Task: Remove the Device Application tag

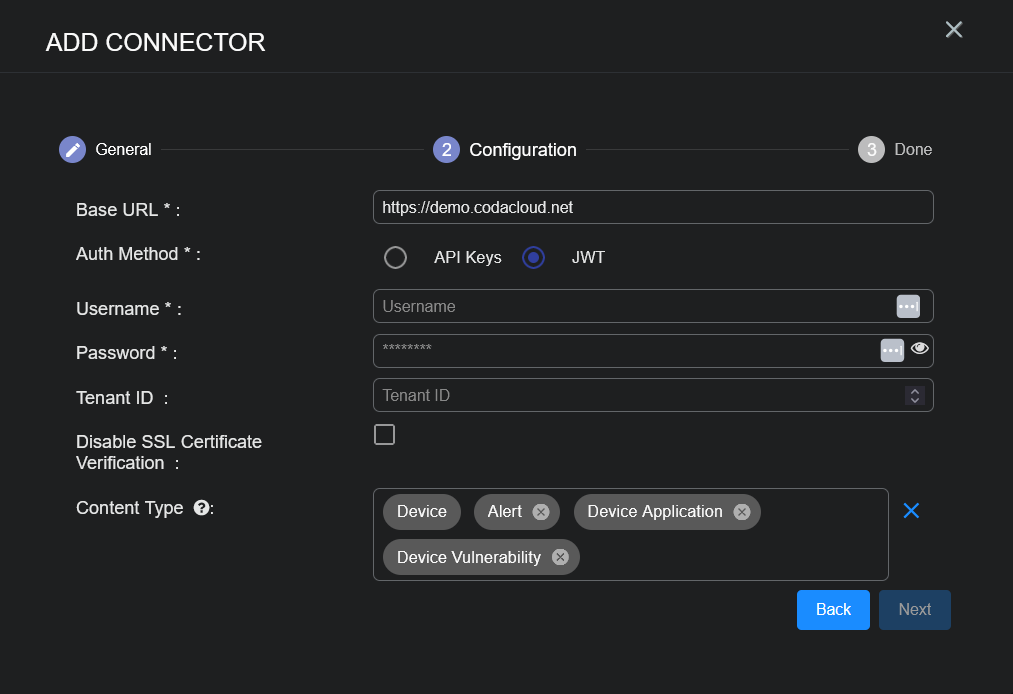Action: point(741,512)
